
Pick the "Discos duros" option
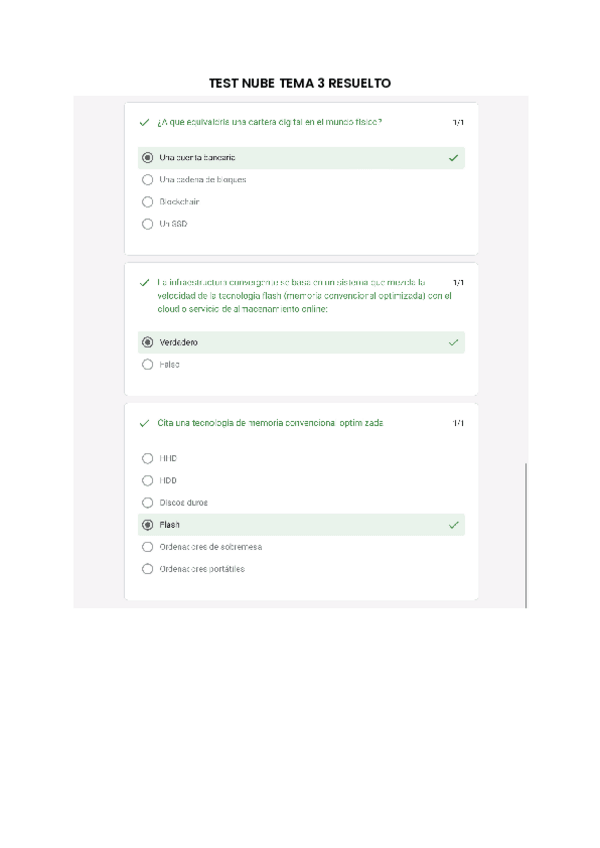pyautogui.click(x=148, y=503)
